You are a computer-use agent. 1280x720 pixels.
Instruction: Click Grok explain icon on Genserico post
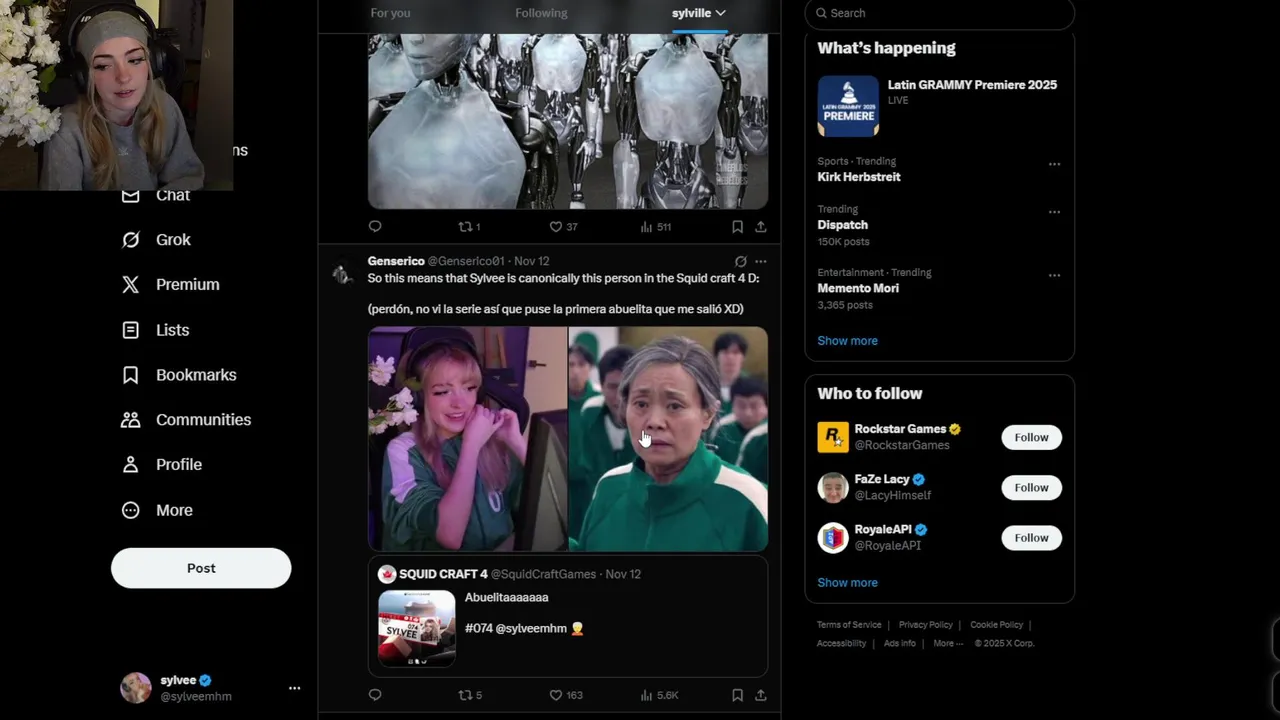coord(740,261)
